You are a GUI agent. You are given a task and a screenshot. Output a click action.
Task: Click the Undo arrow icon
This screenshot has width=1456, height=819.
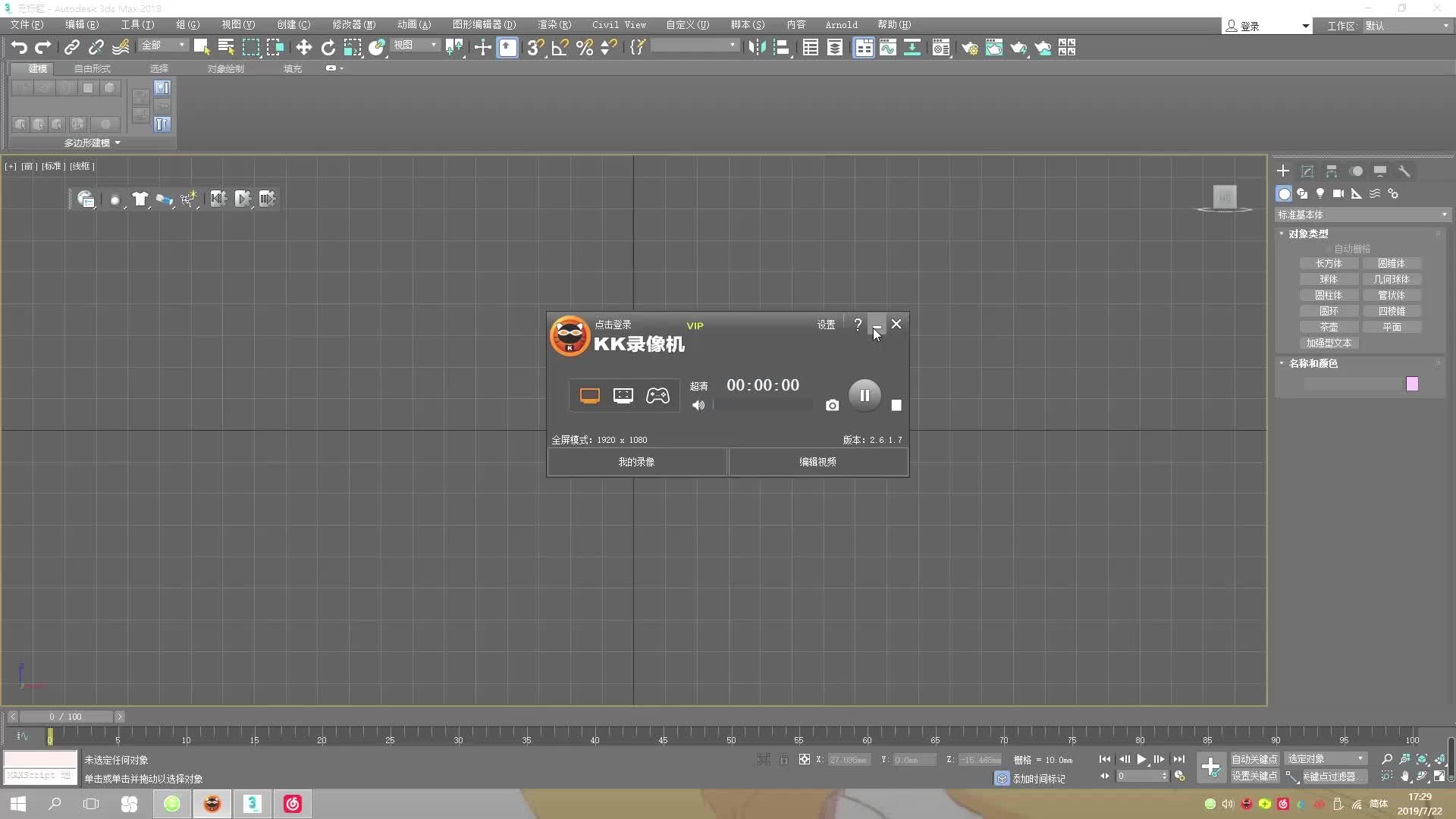[19, 48]
